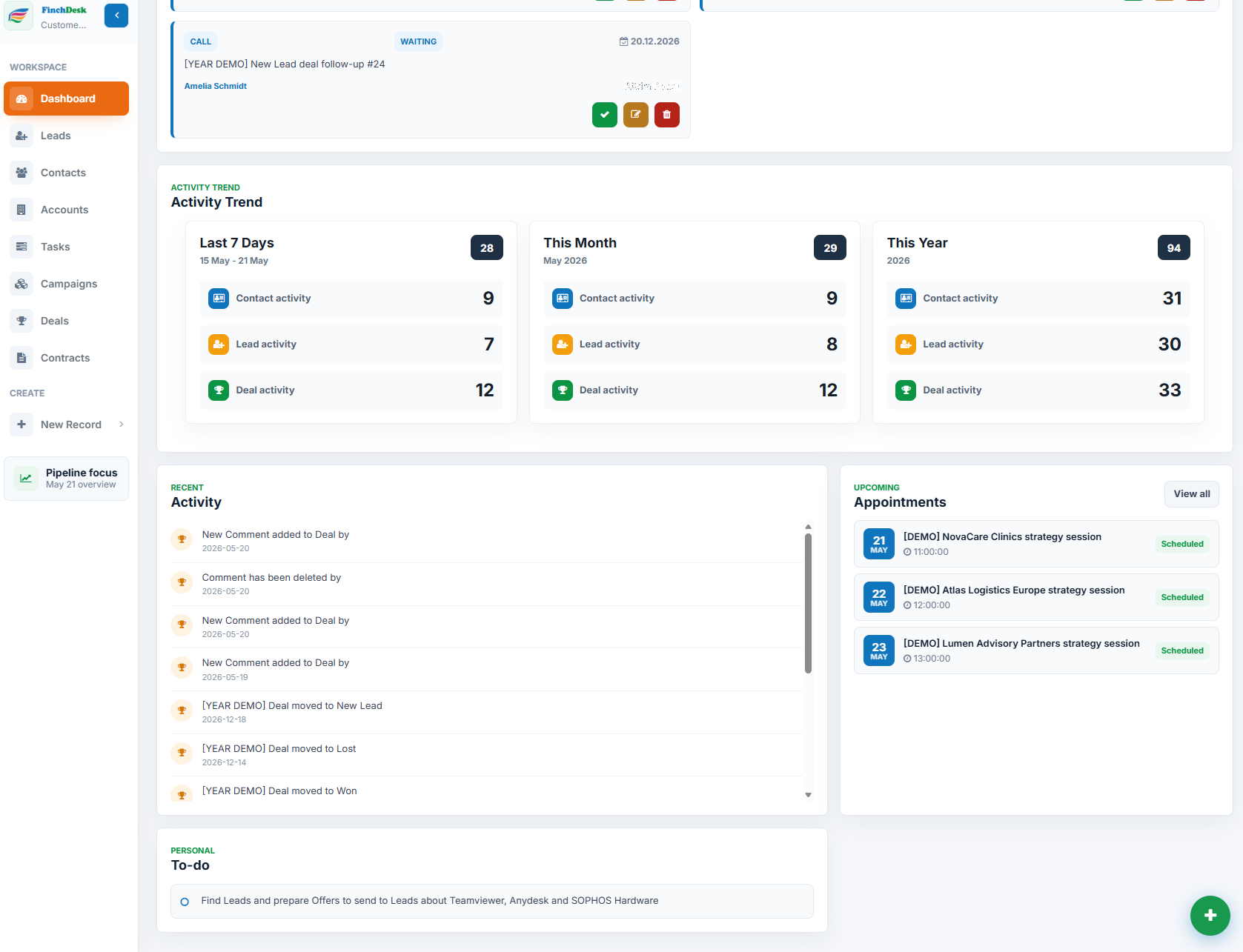
Task: Click Contact activity icon in This Month
Action: tap(563, 299)
